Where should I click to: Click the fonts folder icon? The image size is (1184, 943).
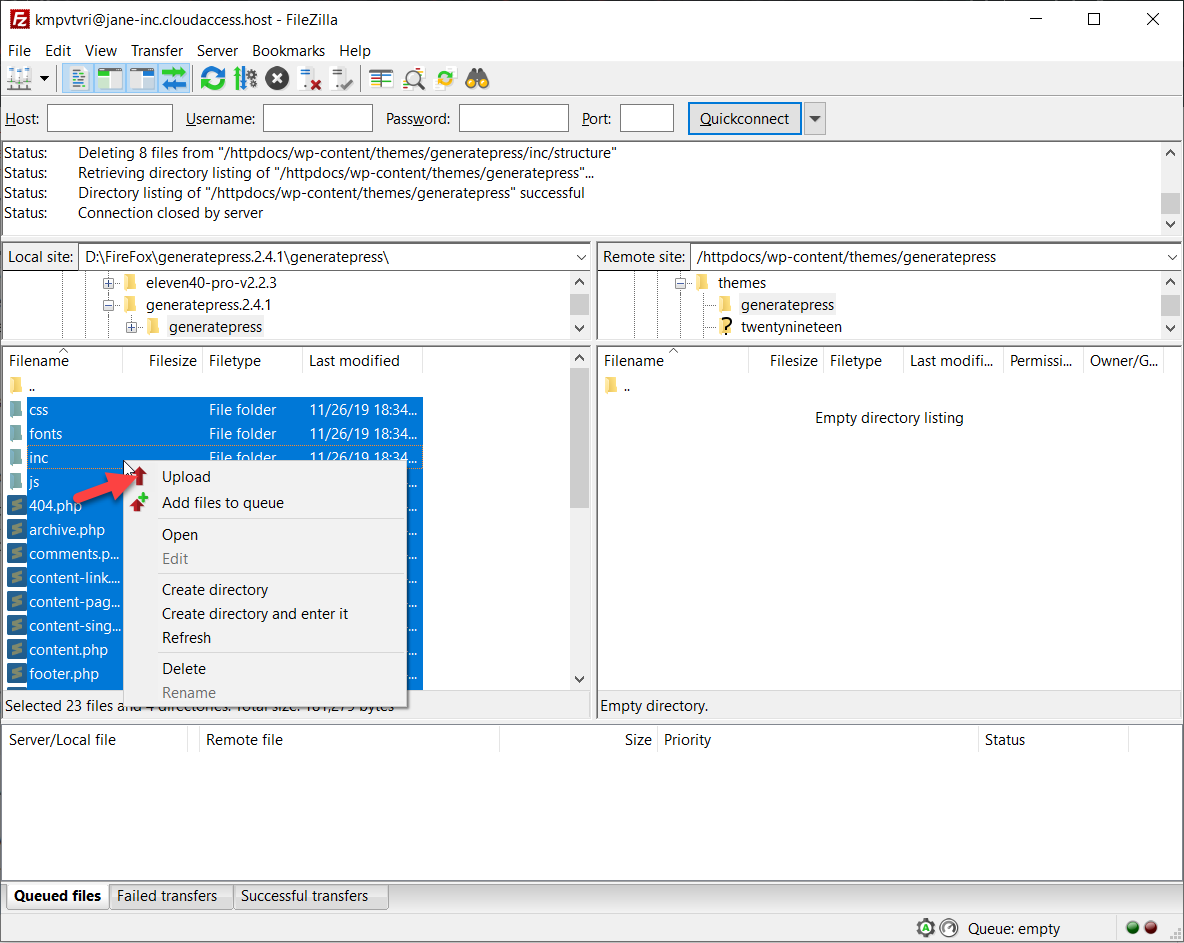point(16,433)
